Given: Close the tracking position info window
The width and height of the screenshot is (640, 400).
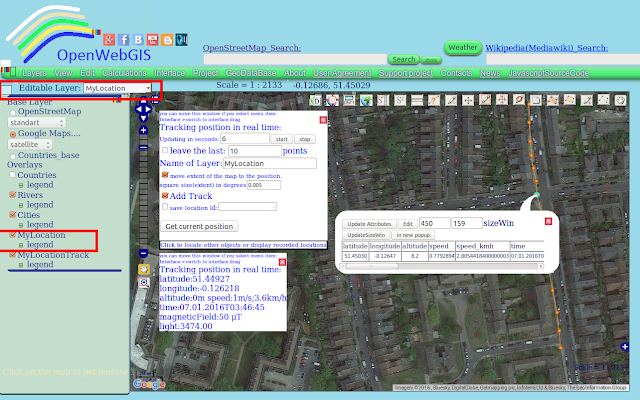Looking at the screenshot, I should click(x=282, y=262).
